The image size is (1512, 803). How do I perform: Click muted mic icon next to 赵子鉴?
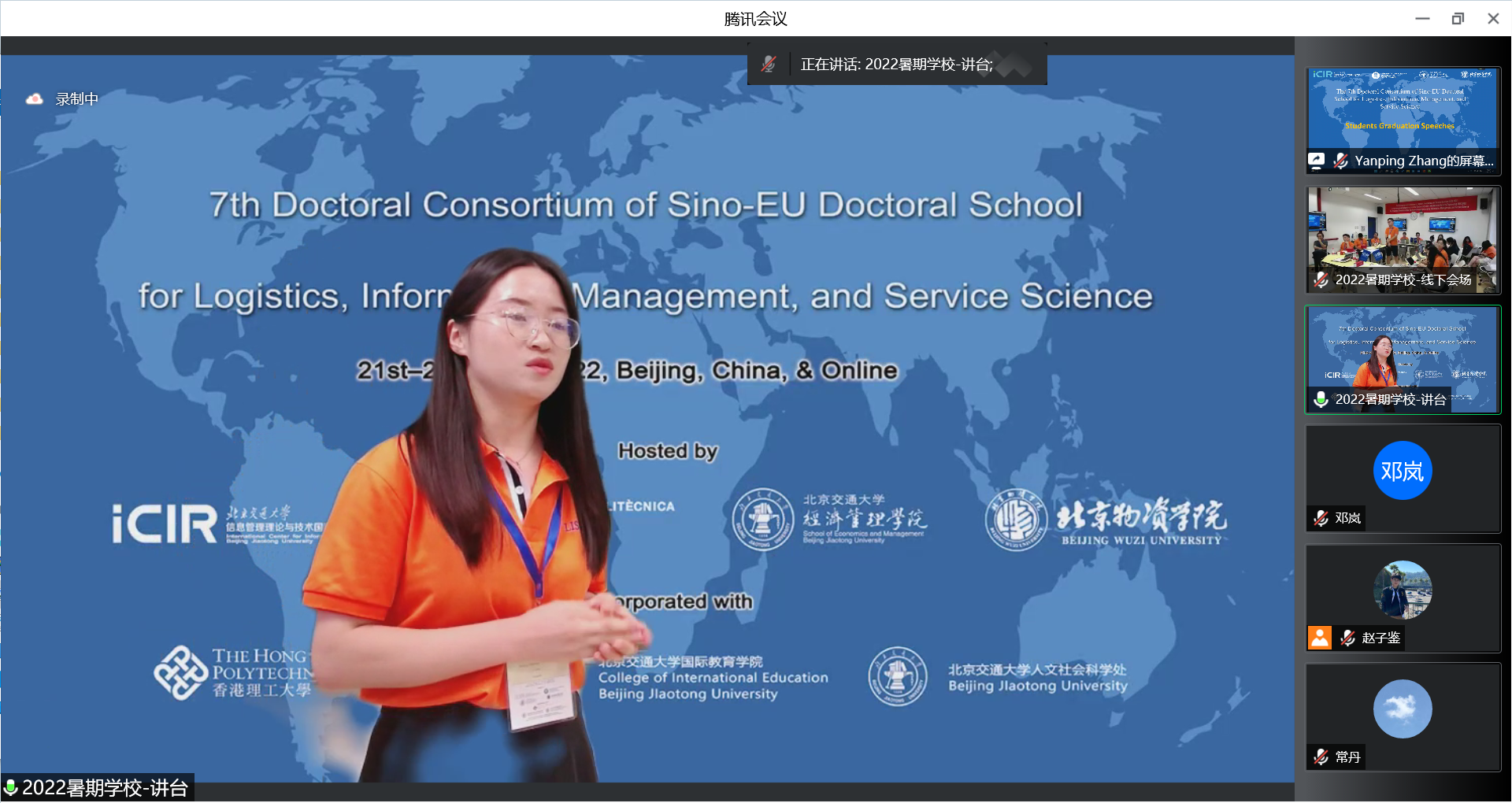(1347, 638)
